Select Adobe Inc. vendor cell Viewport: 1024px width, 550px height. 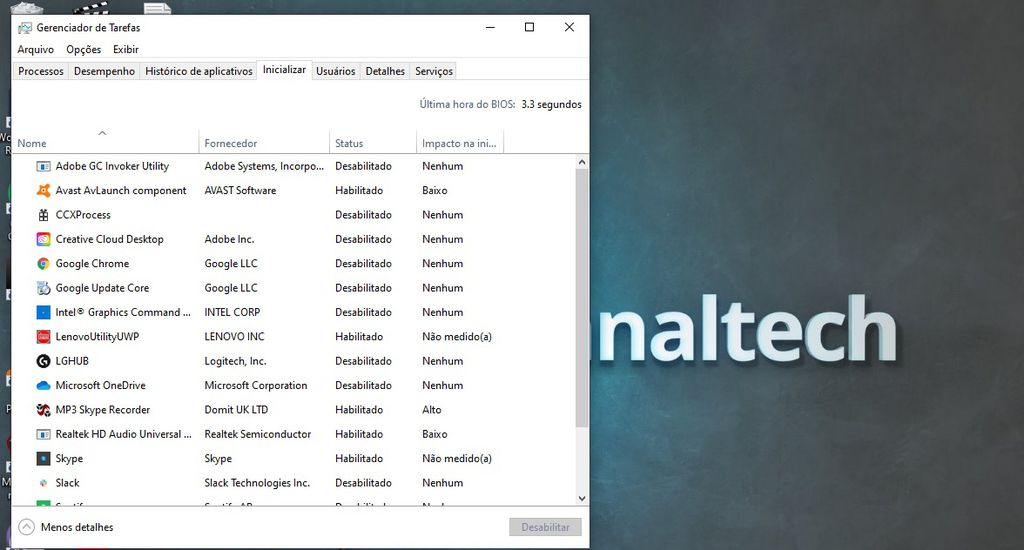(x=229, y=239)
